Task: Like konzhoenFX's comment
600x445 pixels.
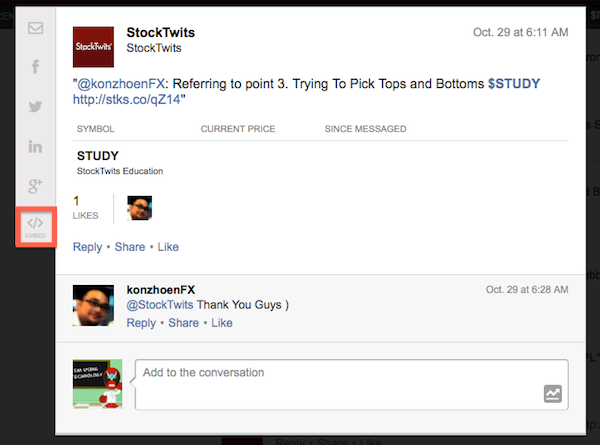Action: coord(222,323)
